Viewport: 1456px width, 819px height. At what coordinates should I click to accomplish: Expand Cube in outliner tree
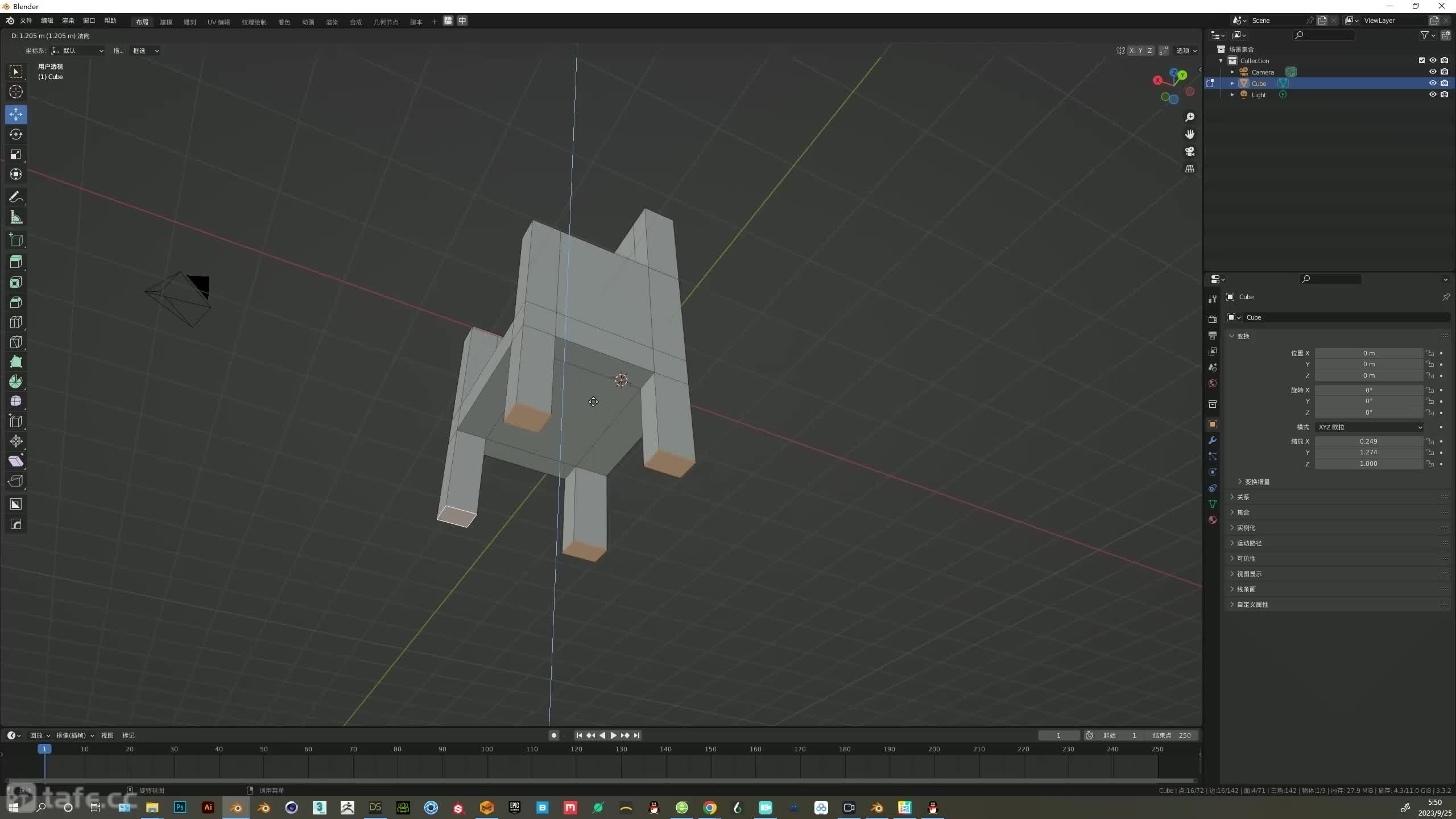point(1232,84)
